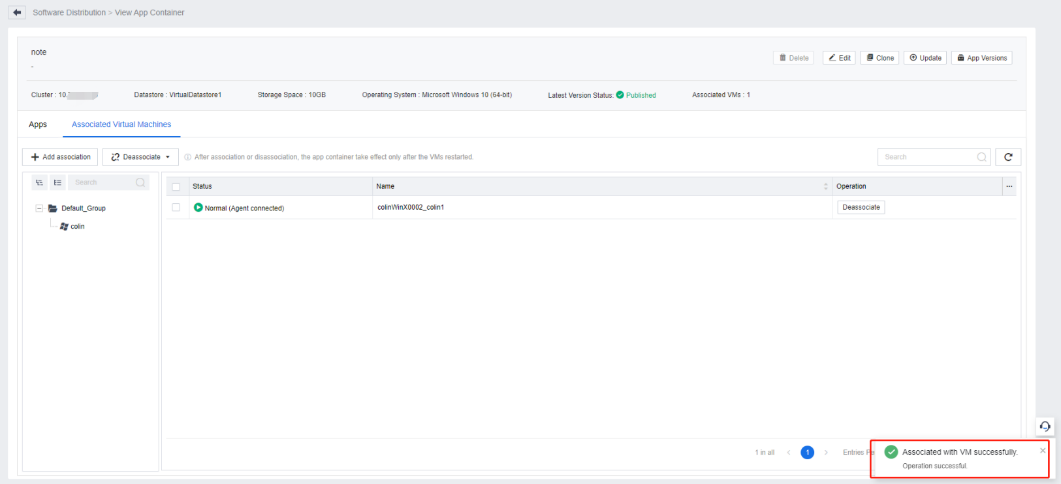Go to next page of results

click(826, 453)
